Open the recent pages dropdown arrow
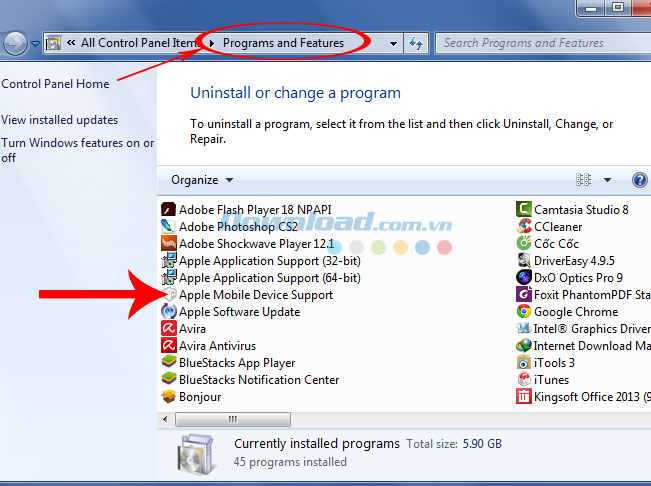The height and width of the screenshot is (486, 651). pos(35,43)
